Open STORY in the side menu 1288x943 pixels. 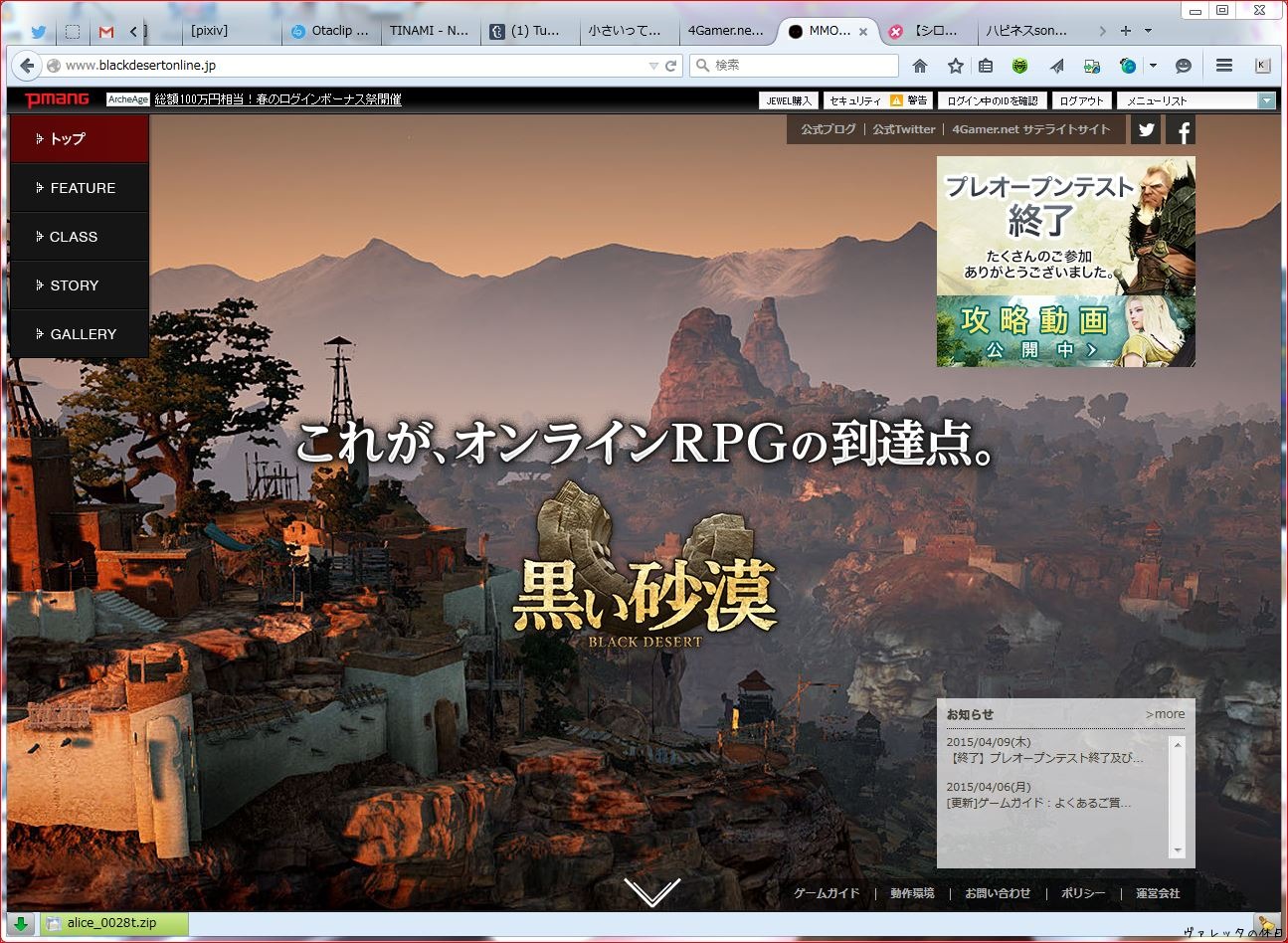coord(80,285)
